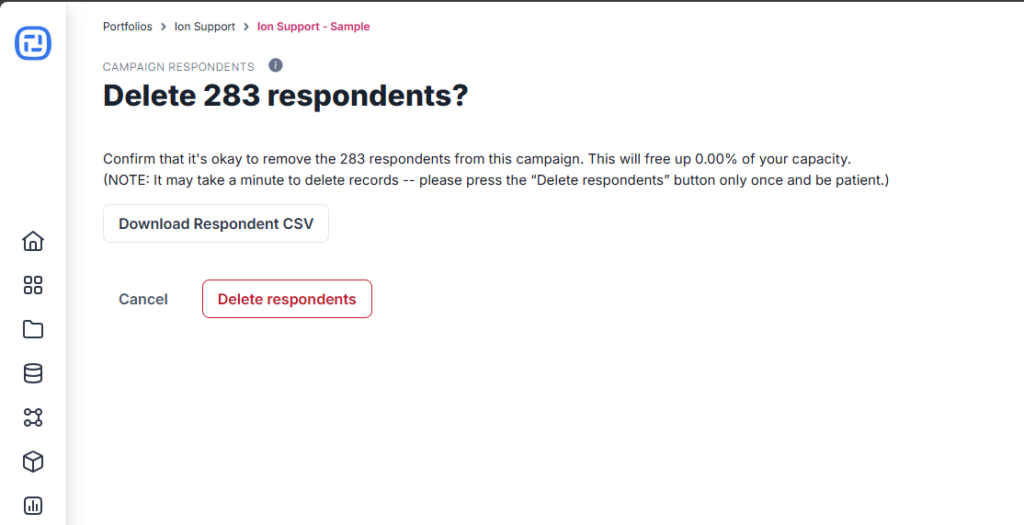This screenshot has height=525, width=1024.
Task: Select the folder icon in sidebar
Action: coord(33,330)
